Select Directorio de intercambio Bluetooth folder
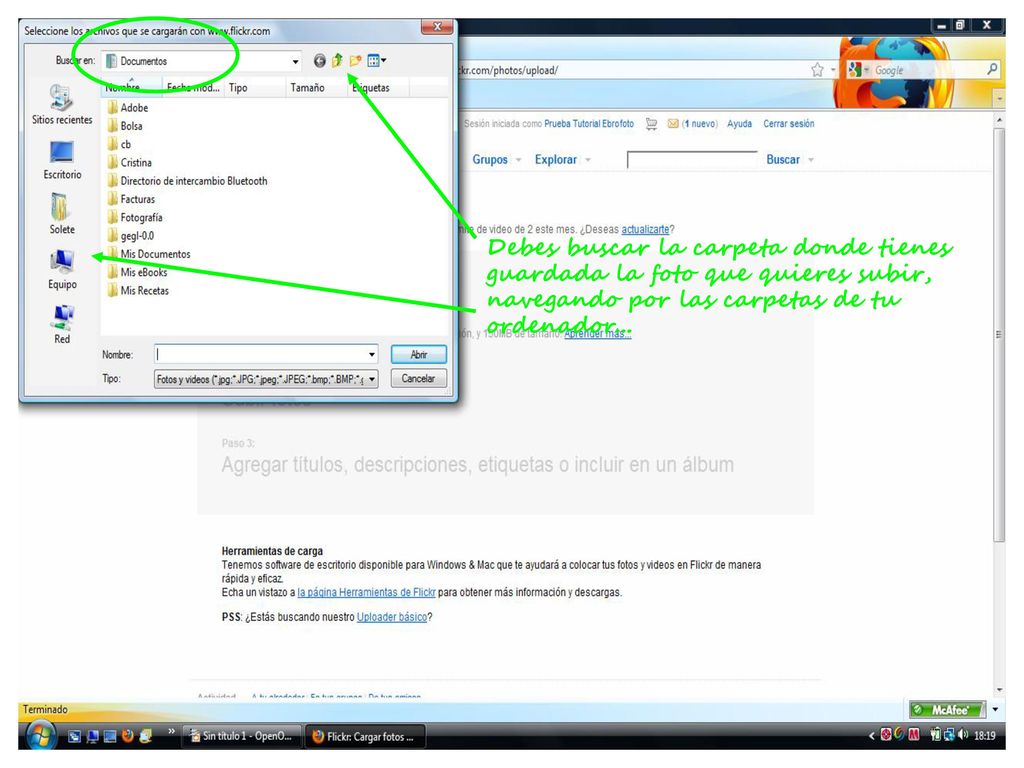The width and height of the screenshot is (1024, 768). click(187, 181)
